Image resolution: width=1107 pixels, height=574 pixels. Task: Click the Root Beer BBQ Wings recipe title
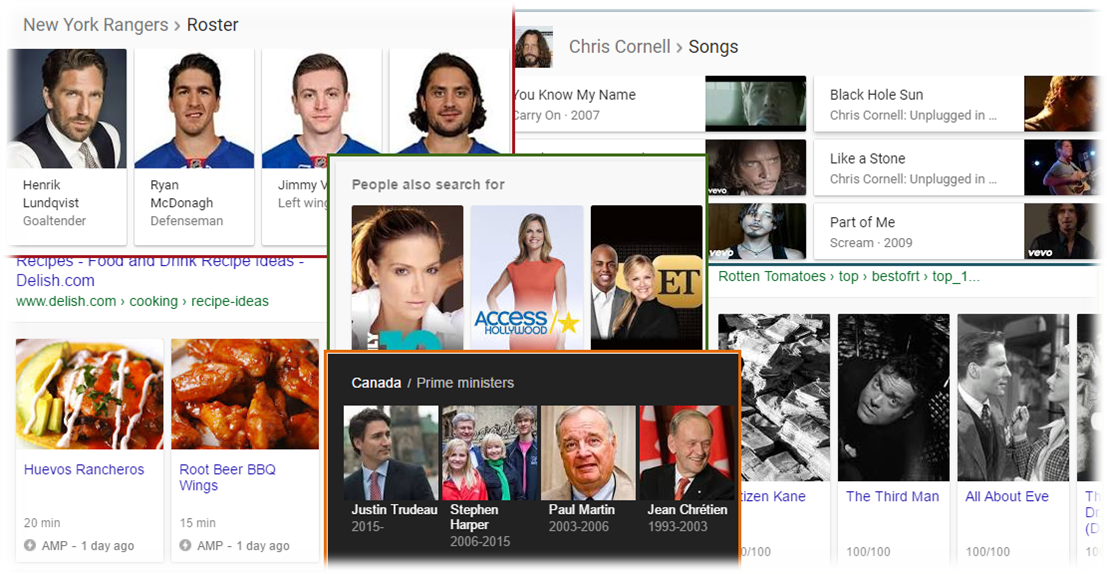tap(227, 477)
